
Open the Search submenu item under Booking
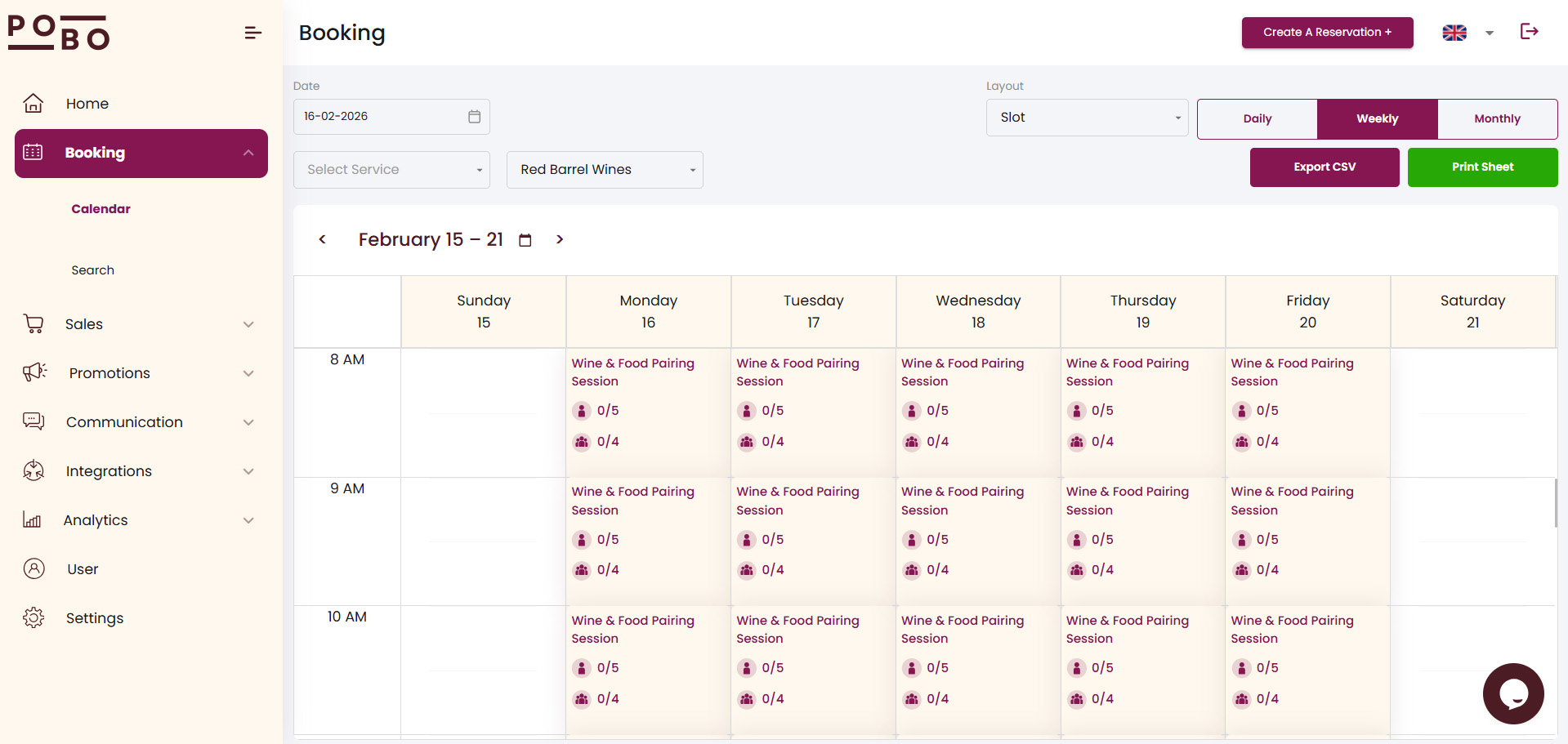tap(93, 270)
